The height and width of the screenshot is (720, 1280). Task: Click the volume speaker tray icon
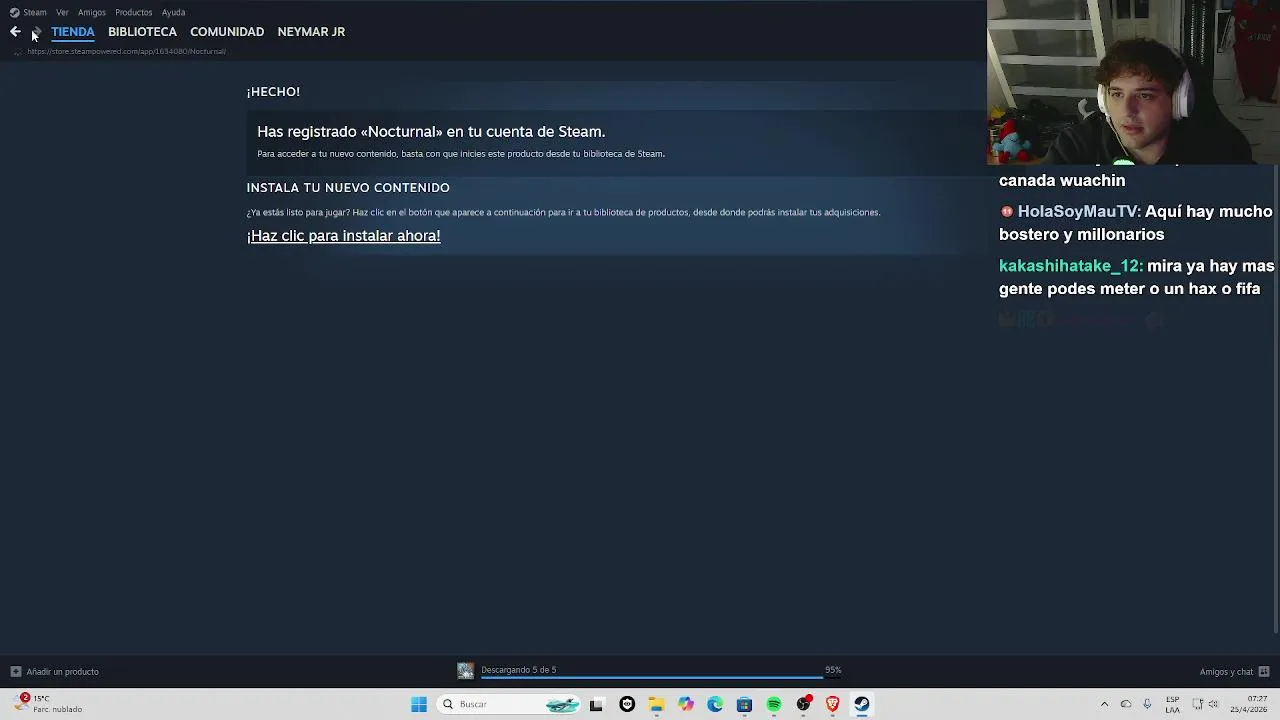tap(1214, 705)
